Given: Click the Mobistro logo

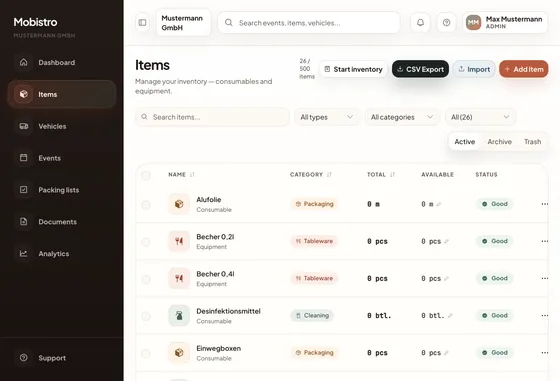Looking at the screenshot, I should pyautogui.click(x=35, y=22).
